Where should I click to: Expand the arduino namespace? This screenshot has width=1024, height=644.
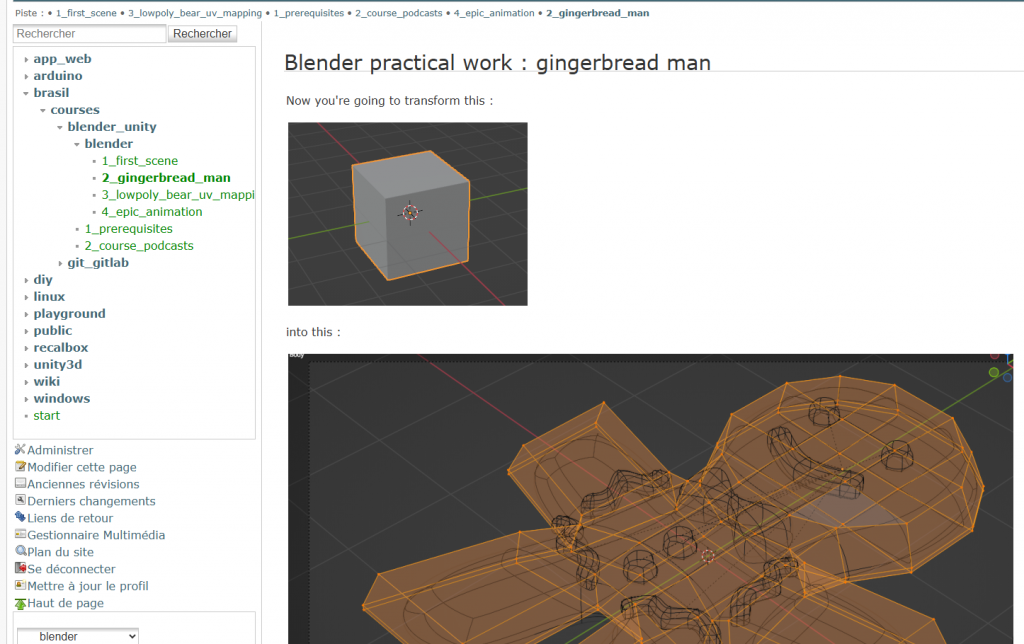tap(26, 76)
